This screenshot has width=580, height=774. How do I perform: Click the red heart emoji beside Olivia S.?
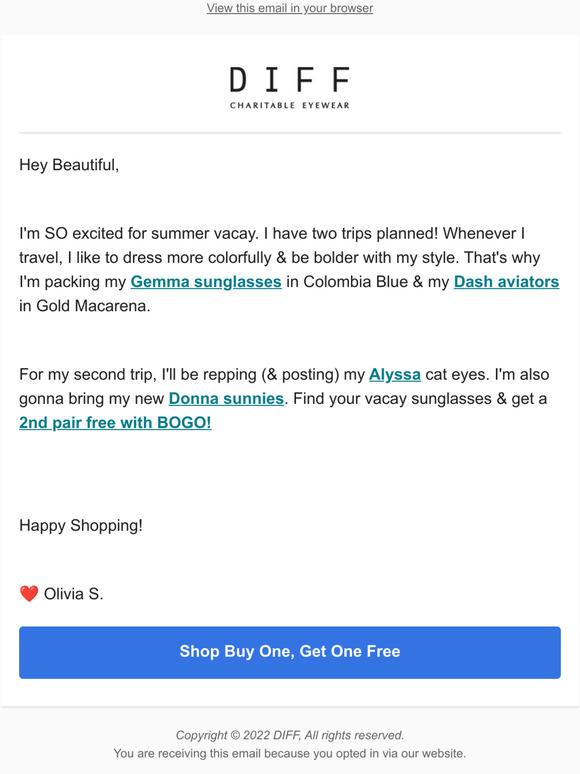pos(29,593)
